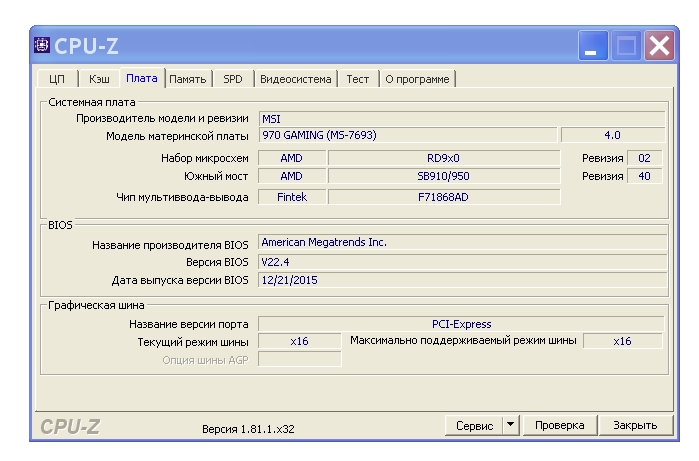Switch to the SPD tab
The width and height of the screenshot is (699, 461).
point(232,78)
